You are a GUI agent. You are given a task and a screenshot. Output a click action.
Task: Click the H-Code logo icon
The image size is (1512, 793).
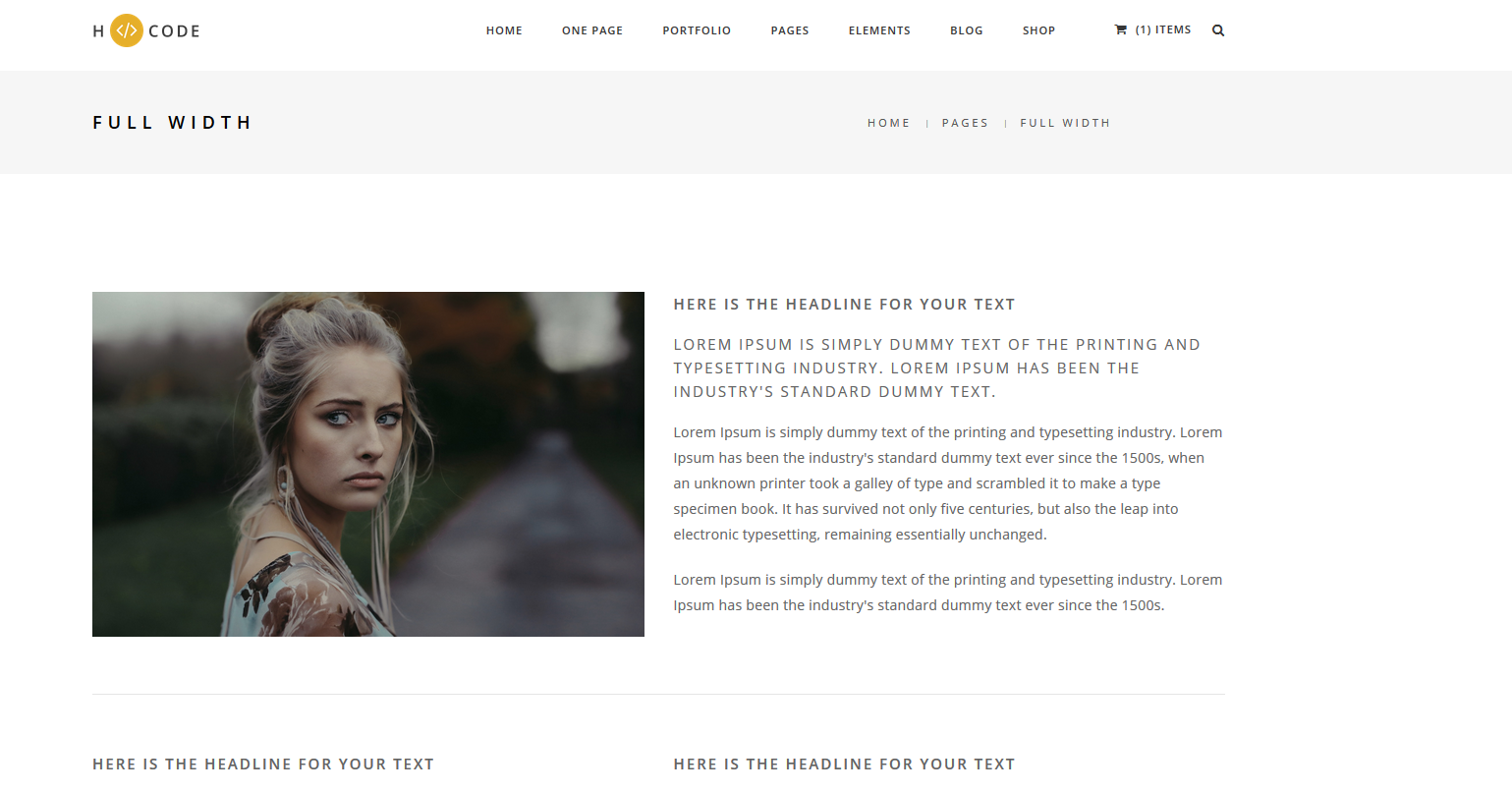click(127, 30)
